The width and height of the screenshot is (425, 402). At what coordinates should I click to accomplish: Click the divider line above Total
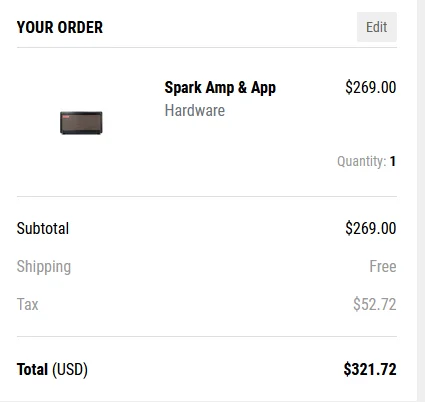(x=207, y=336)
